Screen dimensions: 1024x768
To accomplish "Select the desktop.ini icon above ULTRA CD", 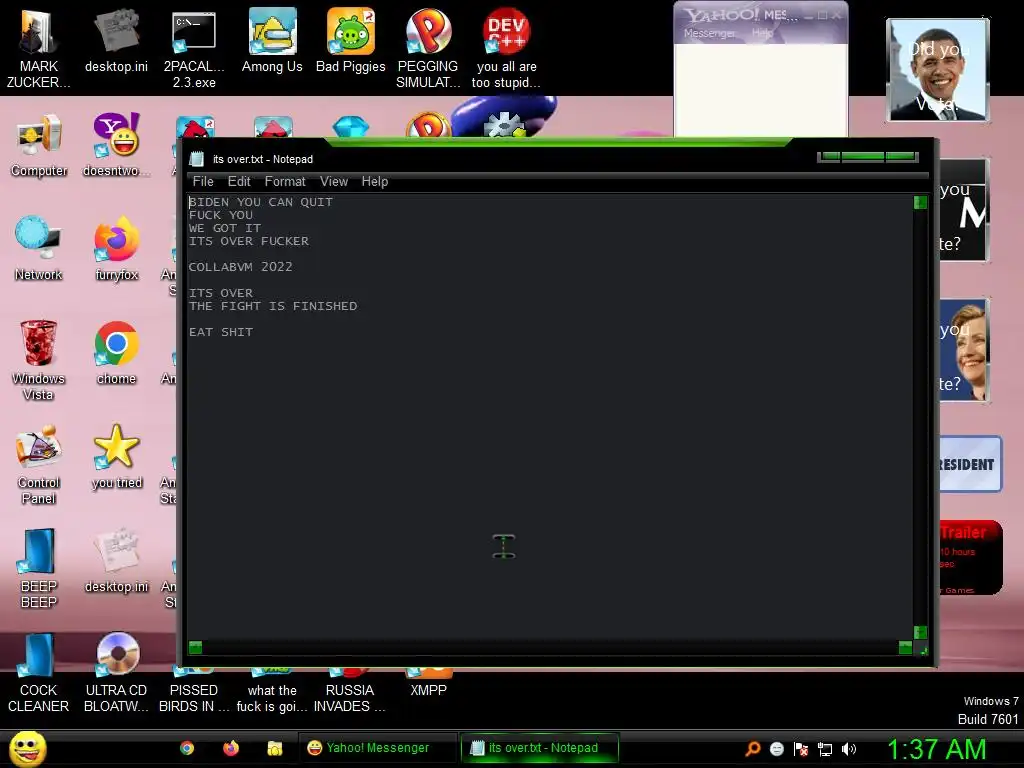I will pos(116,560).
